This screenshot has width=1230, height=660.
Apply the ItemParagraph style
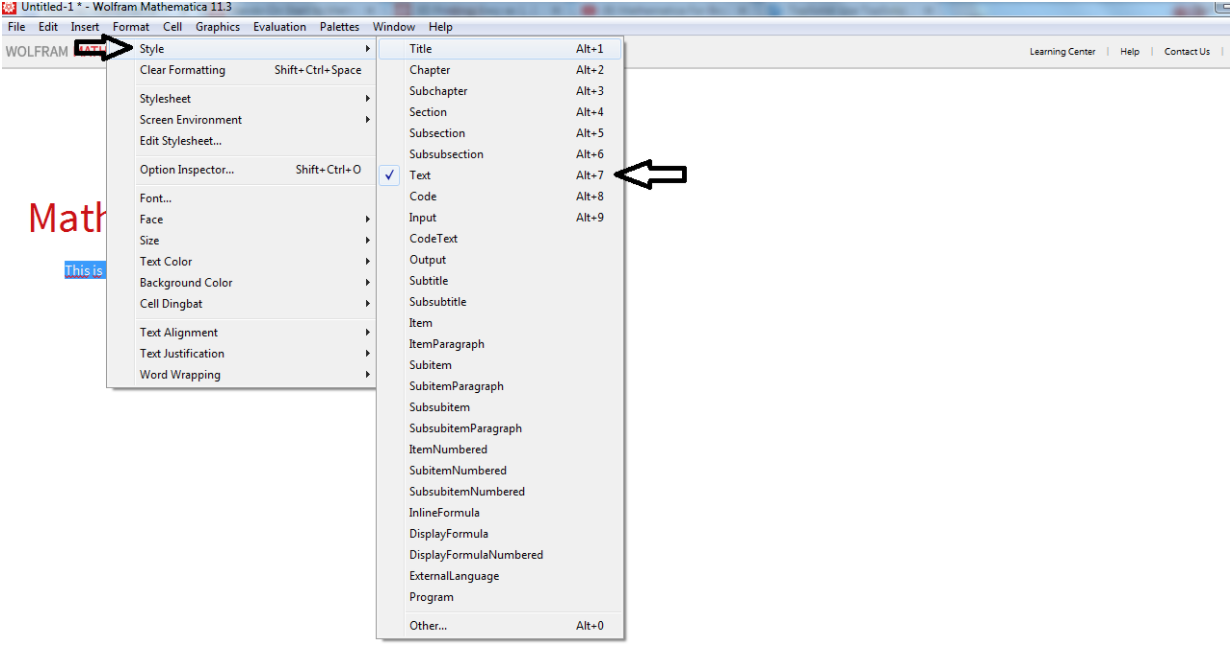500,344
